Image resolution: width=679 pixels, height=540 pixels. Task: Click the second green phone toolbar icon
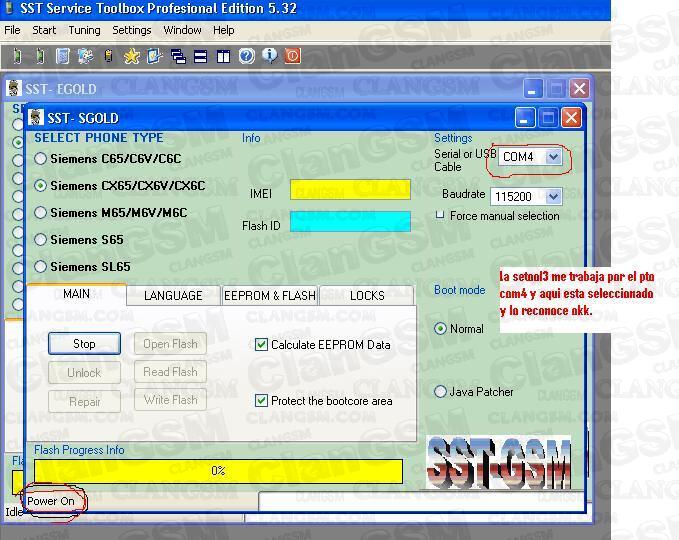40,56
